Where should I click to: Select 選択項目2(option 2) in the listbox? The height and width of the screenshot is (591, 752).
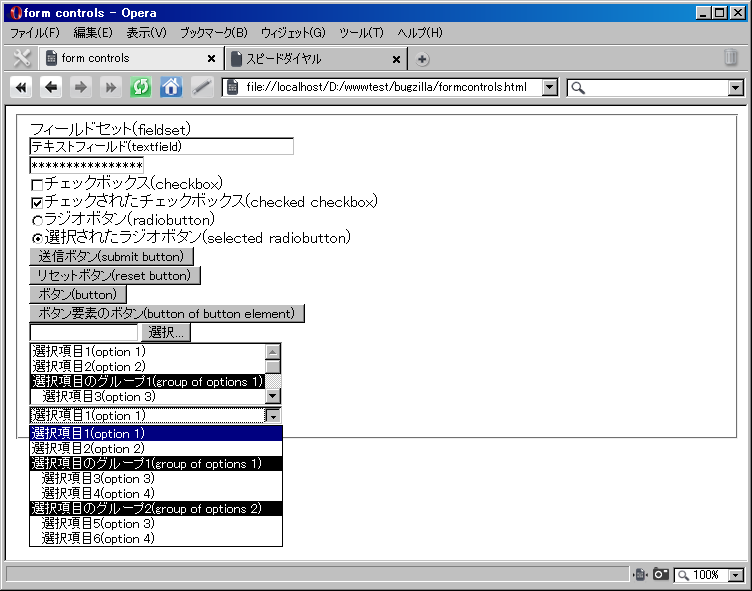tap(148, 366)
